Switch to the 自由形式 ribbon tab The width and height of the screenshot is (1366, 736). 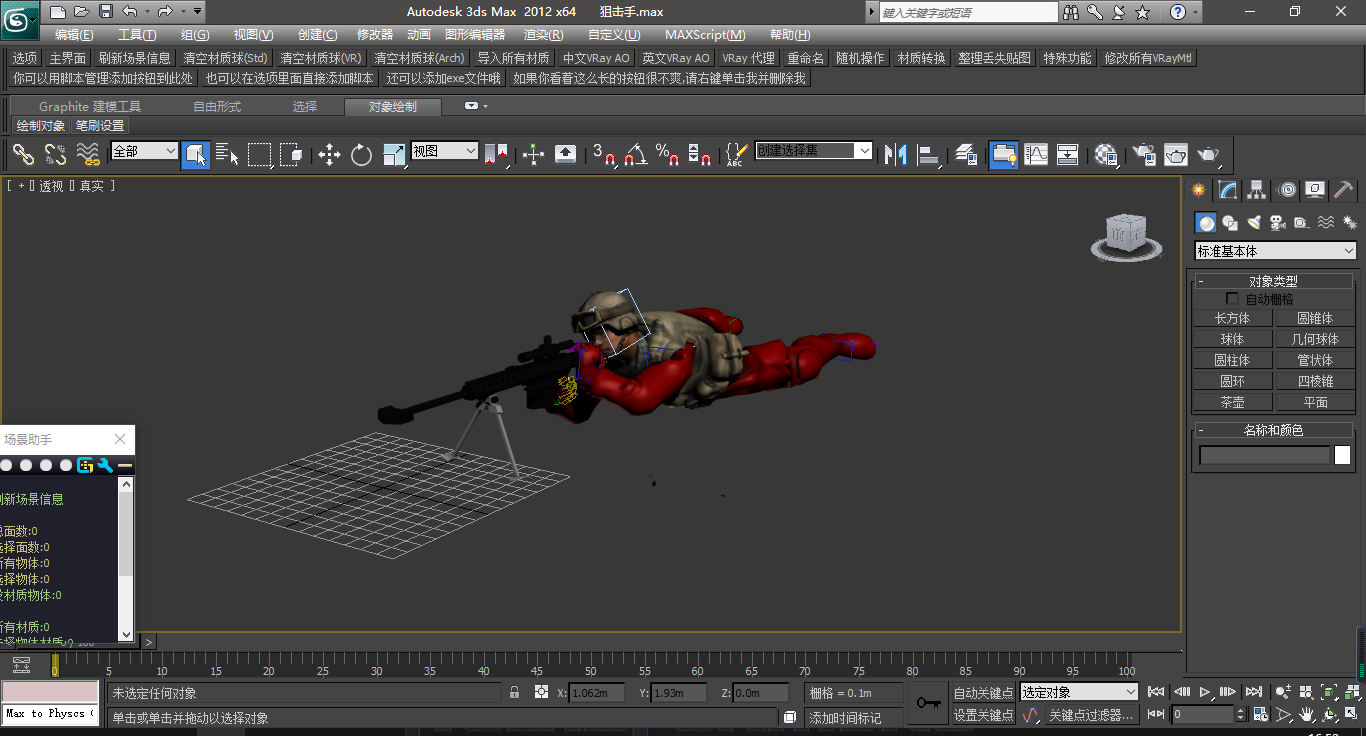click(217, 106)
